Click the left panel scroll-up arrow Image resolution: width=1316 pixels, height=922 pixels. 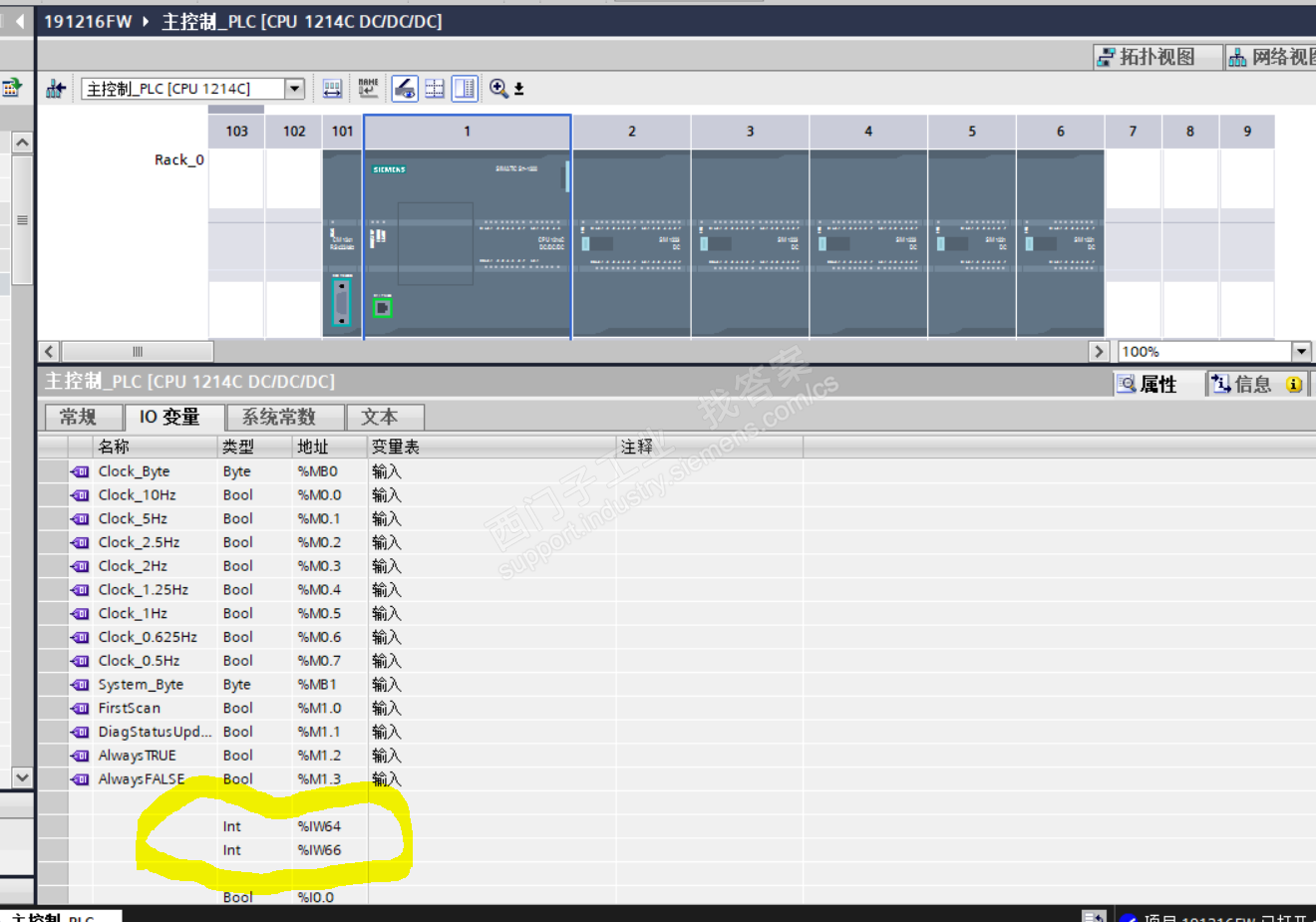[x=22, y=143]
